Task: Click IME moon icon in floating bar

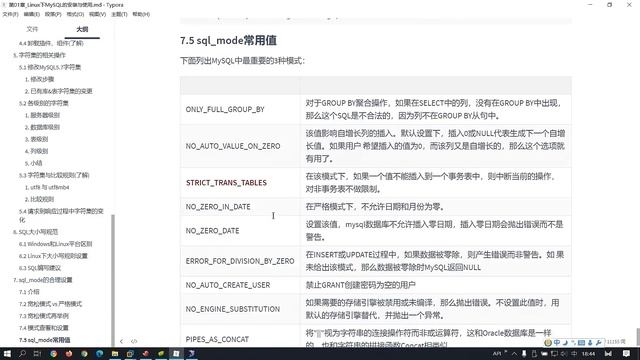Action: (565, 342)
